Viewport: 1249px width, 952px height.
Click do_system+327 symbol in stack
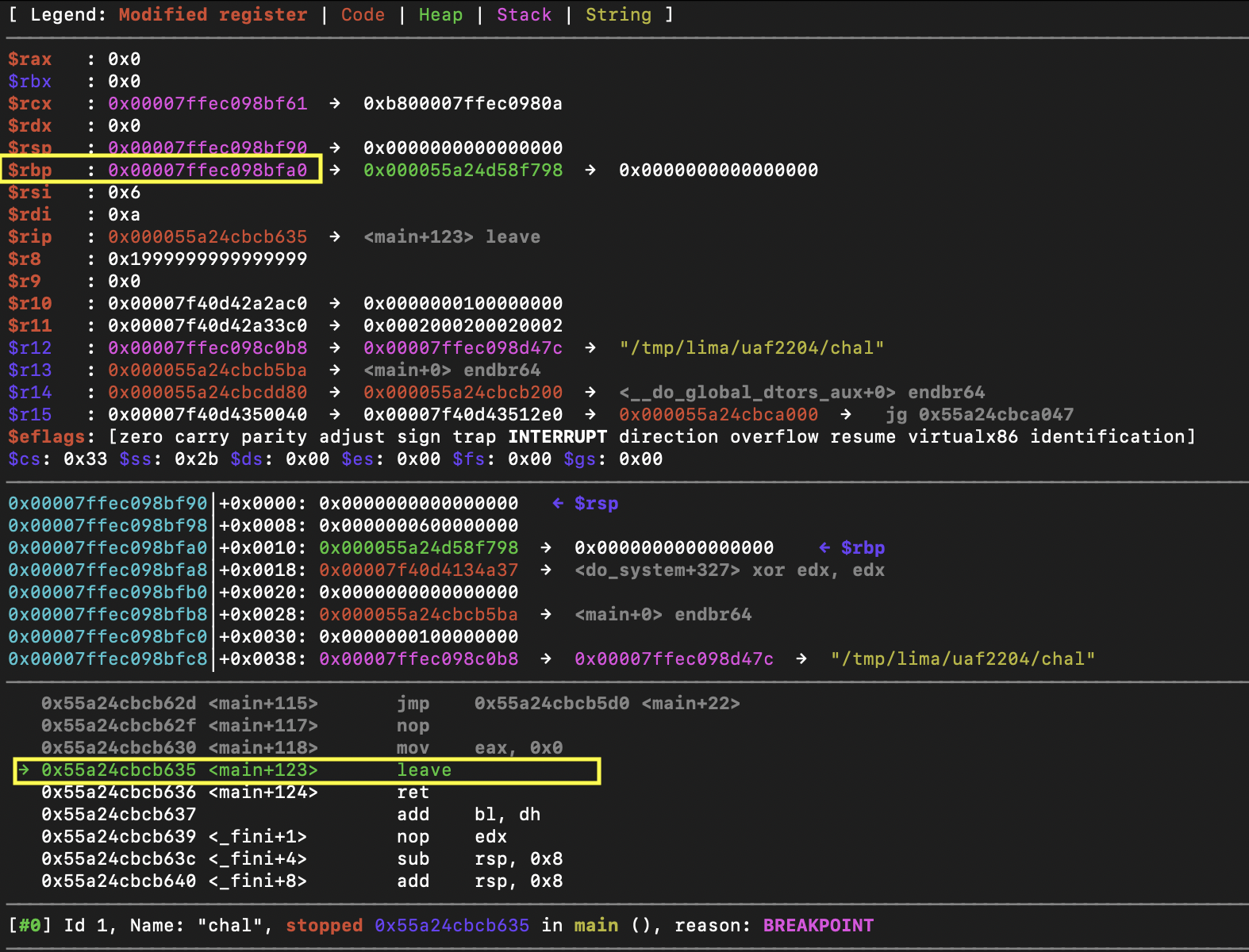[x=658, y=570]
